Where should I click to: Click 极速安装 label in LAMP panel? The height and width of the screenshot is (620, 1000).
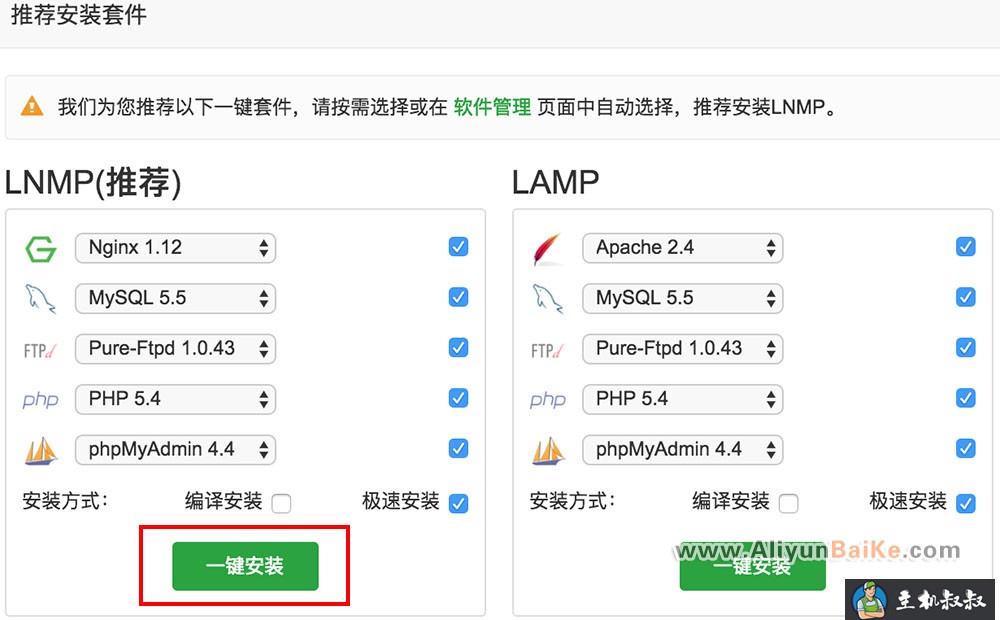tap(908, 501)
